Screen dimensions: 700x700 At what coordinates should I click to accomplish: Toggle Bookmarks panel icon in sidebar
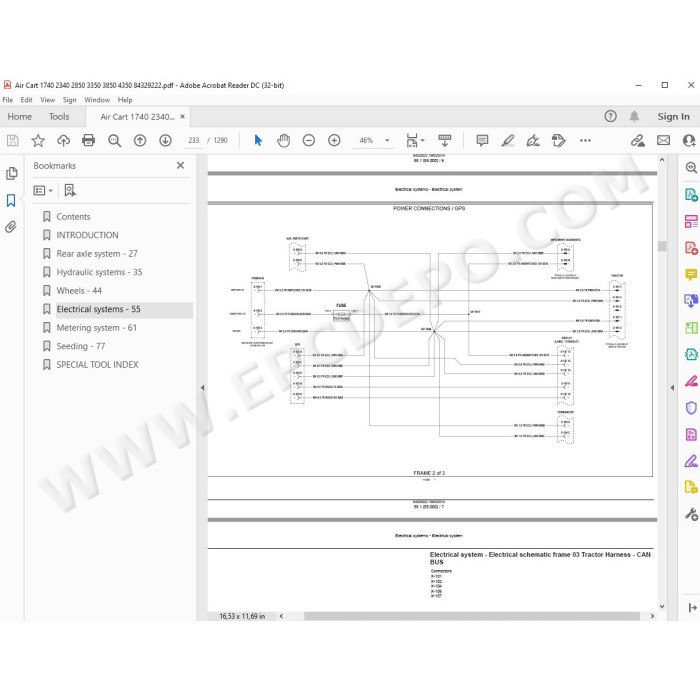(11, 200)
